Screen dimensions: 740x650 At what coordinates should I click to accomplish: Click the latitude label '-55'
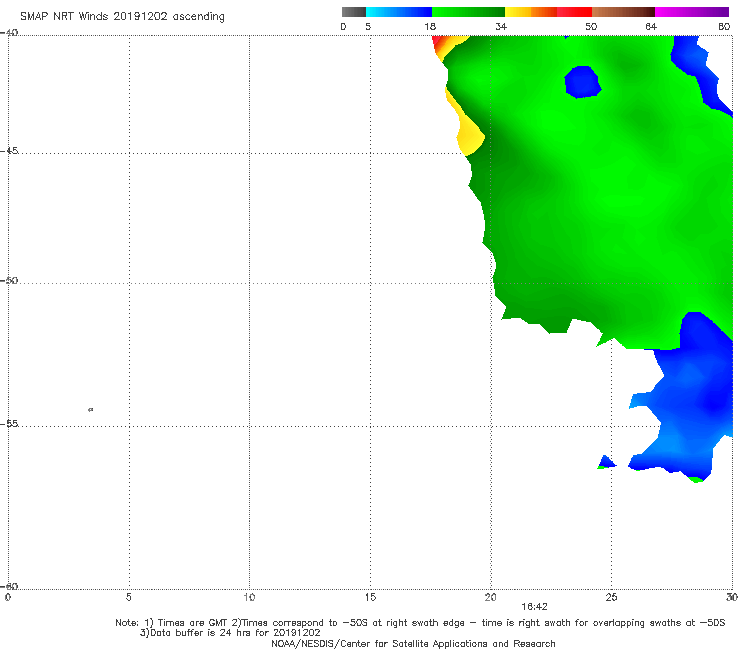[x=9, y=423]
